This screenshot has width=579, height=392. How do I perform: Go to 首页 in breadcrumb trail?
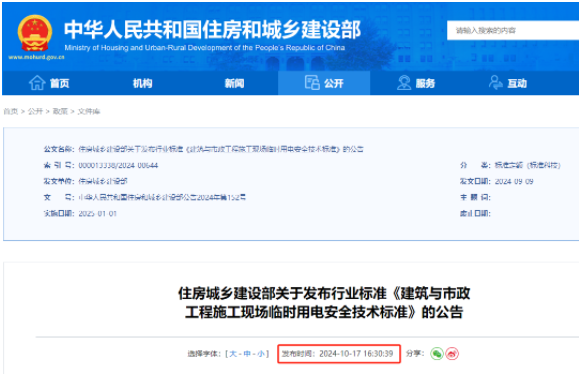coord(11,111)
